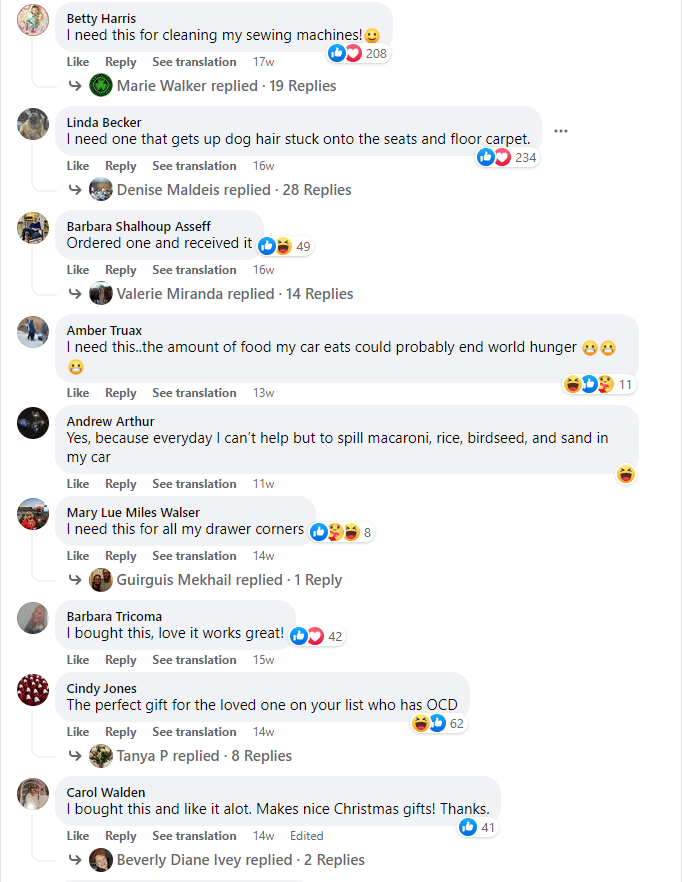
Task: Expand Tanya P's 8 replies thread
Action: [204, 756]
